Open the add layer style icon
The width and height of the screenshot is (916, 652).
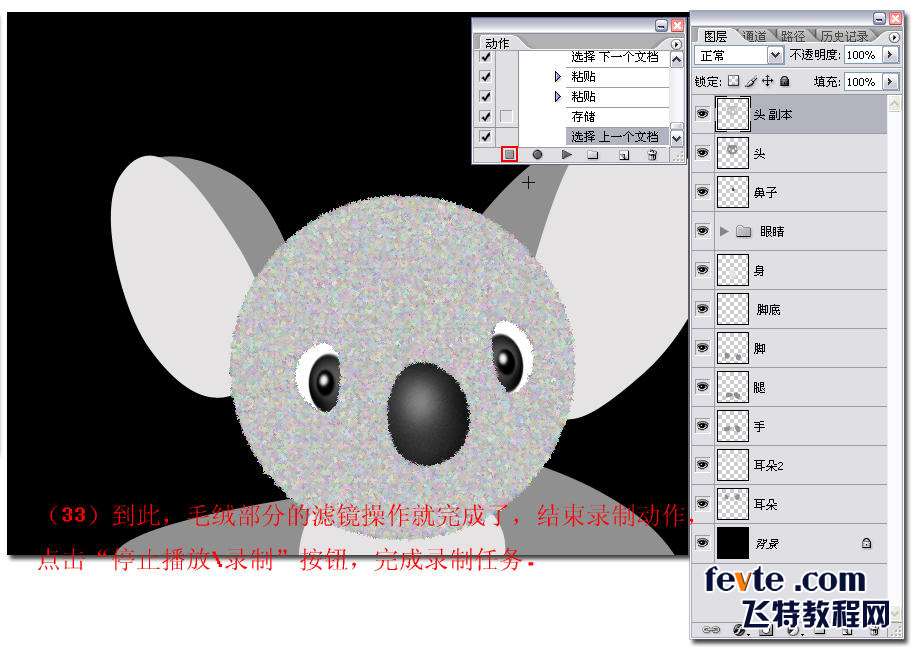pos(738,630)
